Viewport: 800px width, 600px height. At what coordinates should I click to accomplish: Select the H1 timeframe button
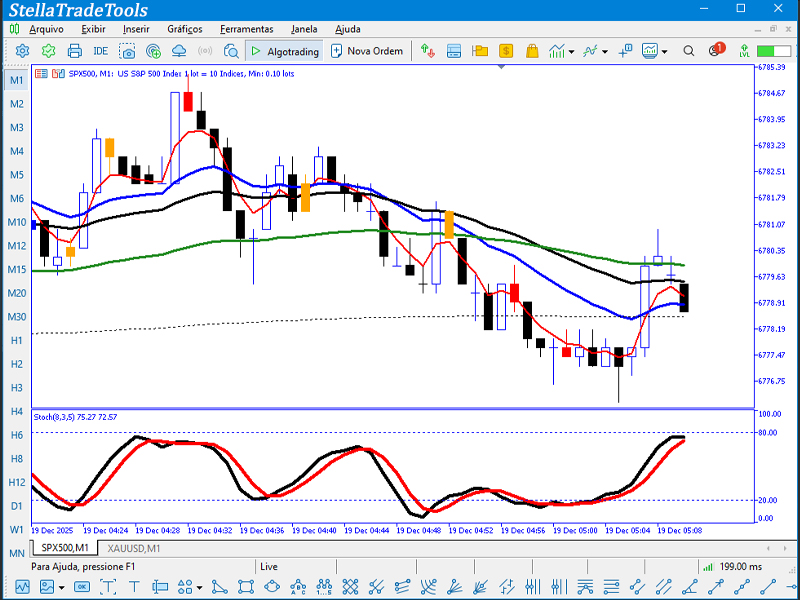(x=17, y=341)
